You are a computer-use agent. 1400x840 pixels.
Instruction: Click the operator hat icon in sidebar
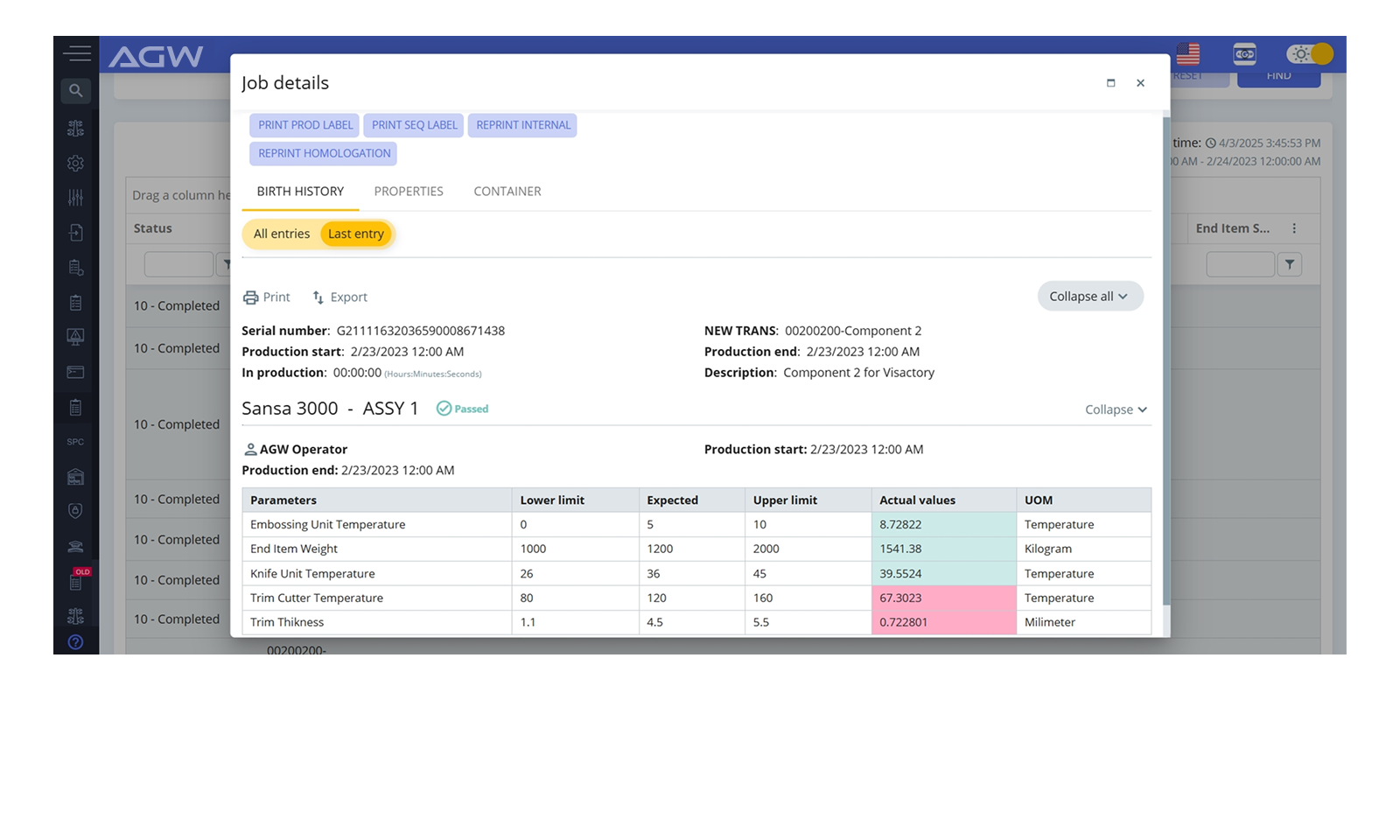[76, 546]
